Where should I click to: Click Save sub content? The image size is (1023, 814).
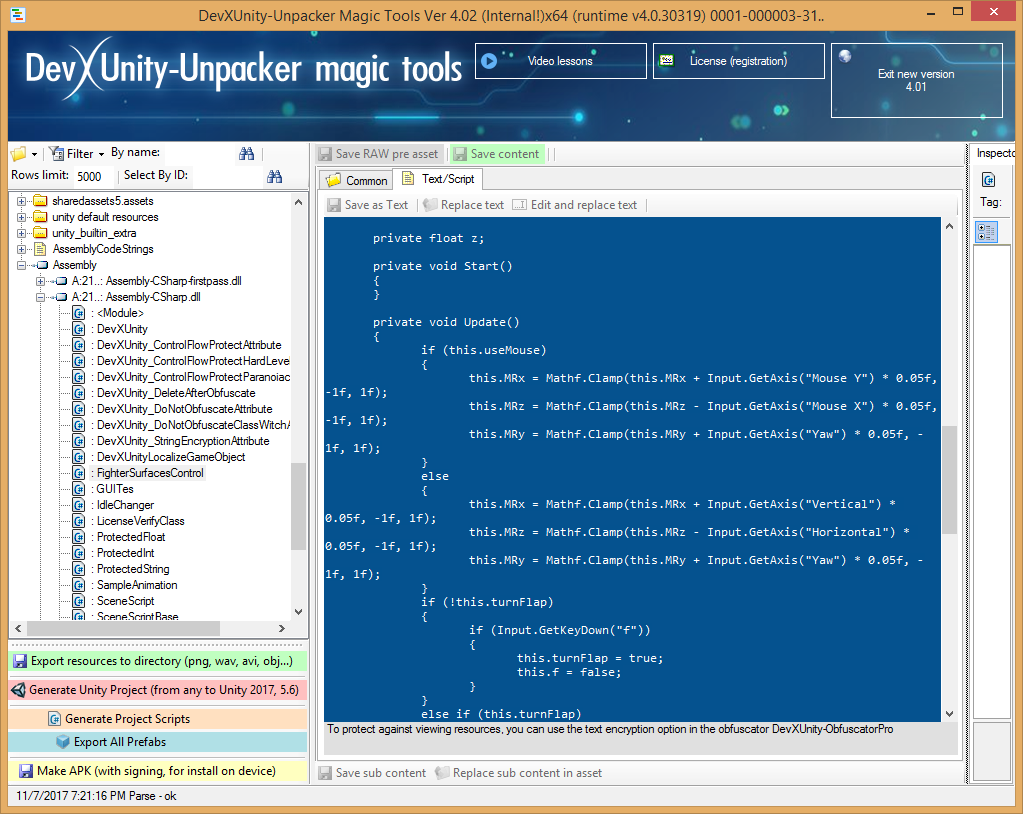pyautogui.click(x=373, y=773)
